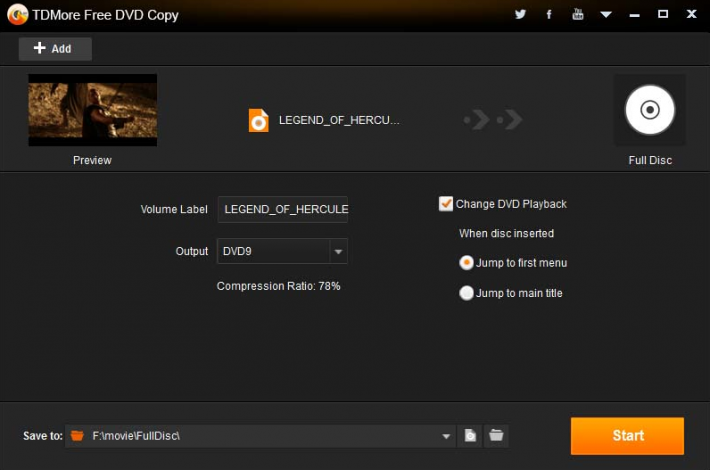Click the Full Disc mode icon
Viewport: 710px width, 470px height.
coord(650,110)
